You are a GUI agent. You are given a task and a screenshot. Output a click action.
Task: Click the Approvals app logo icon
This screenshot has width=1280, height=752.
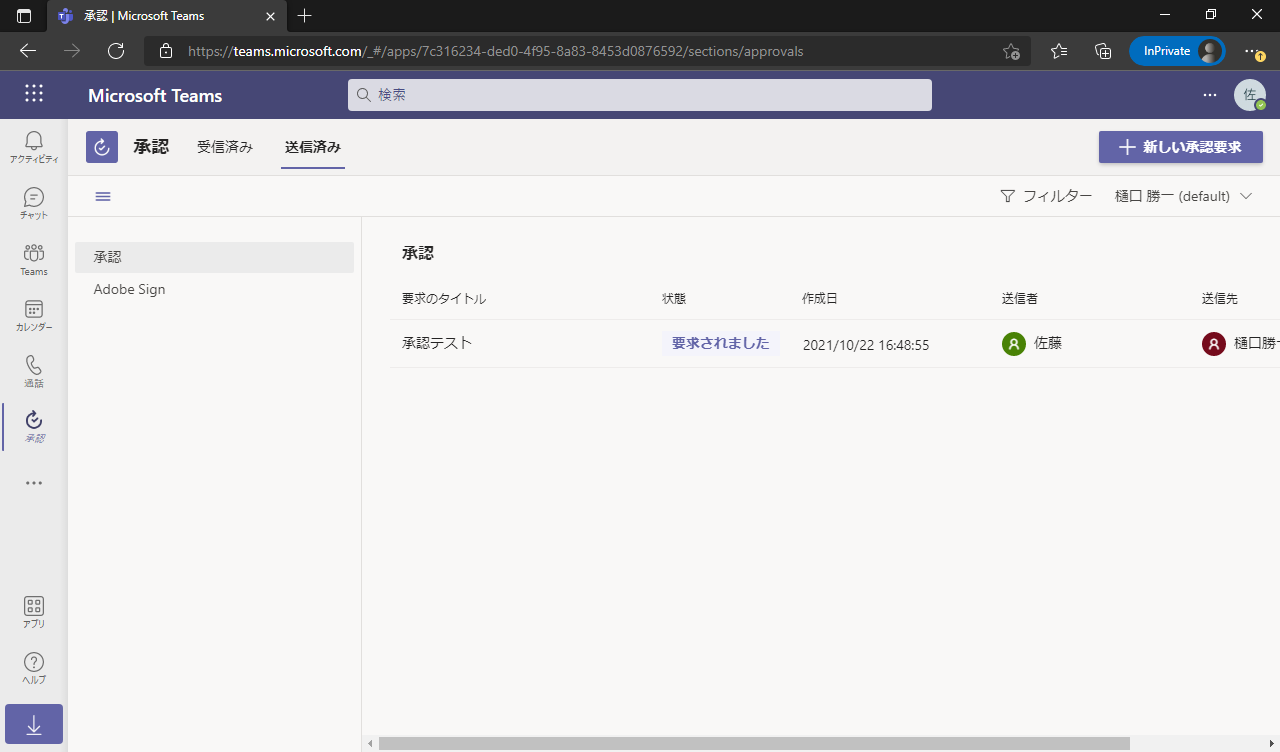click(102, 147)
